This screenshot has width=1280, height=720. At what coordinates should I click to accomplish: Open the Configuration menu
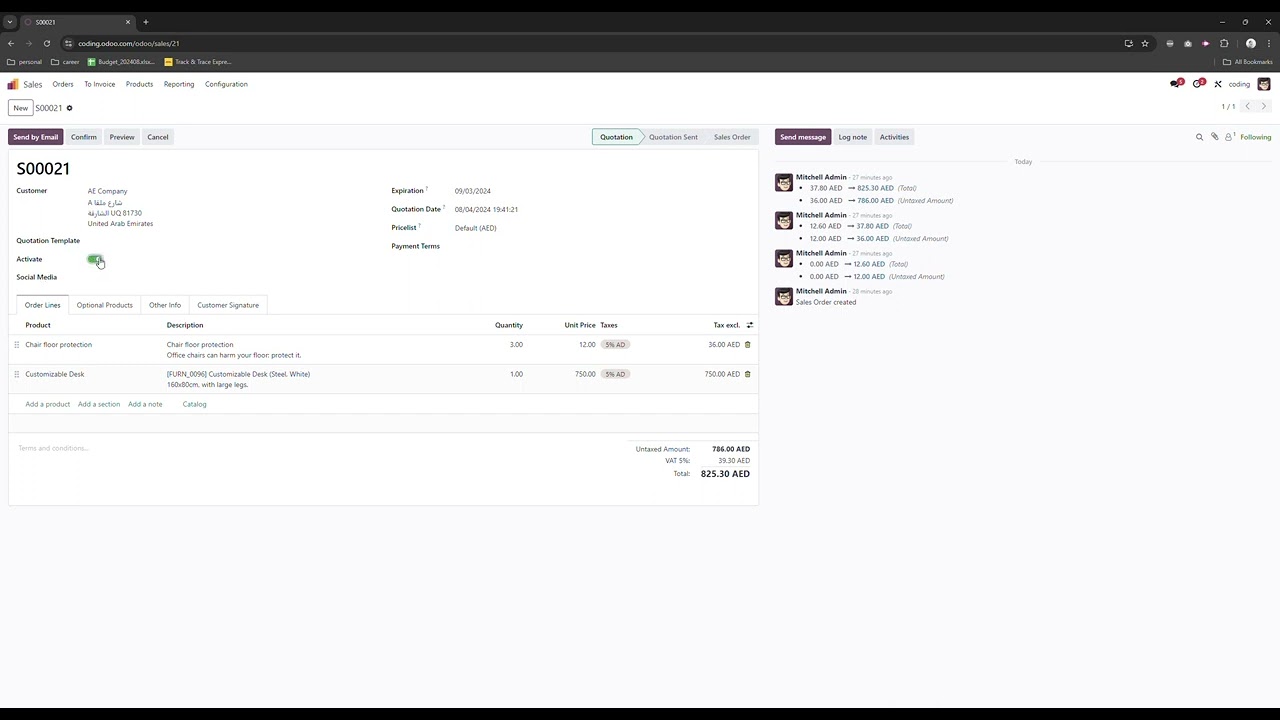226,84
